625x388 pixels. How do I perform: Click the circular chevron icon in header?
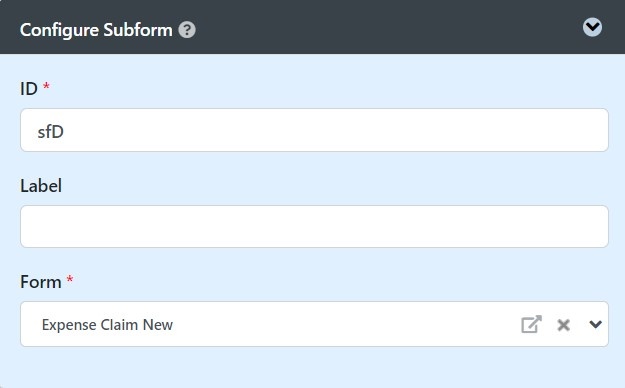(592, 27)
